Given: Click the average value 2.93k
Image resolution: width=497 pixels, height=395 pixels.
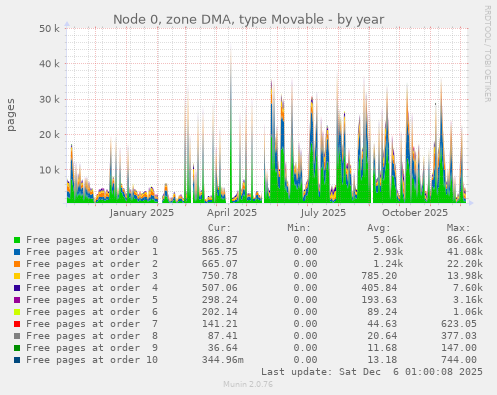Looking at the screenshot, I should point(388,252).
